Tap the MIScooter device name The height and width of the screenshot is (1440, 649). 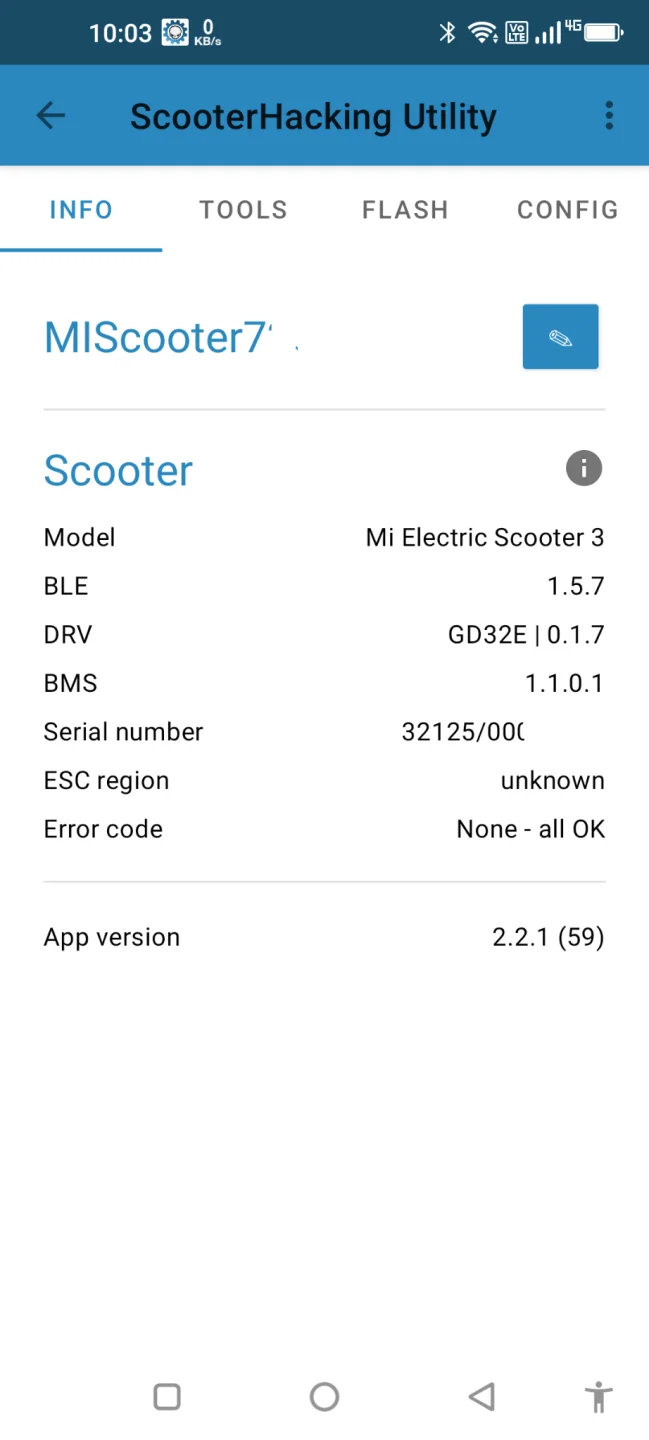click(x=158, y=338)
